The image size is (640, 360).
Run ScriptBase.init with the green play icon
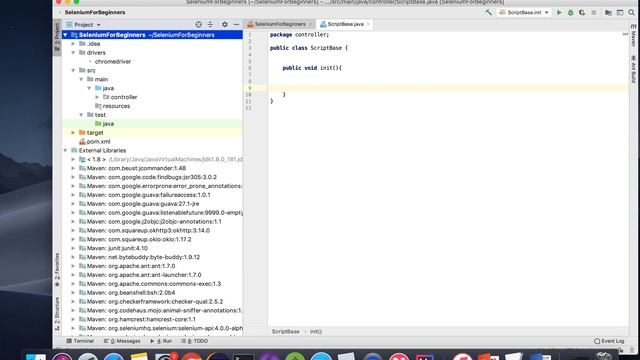[559, 13]
